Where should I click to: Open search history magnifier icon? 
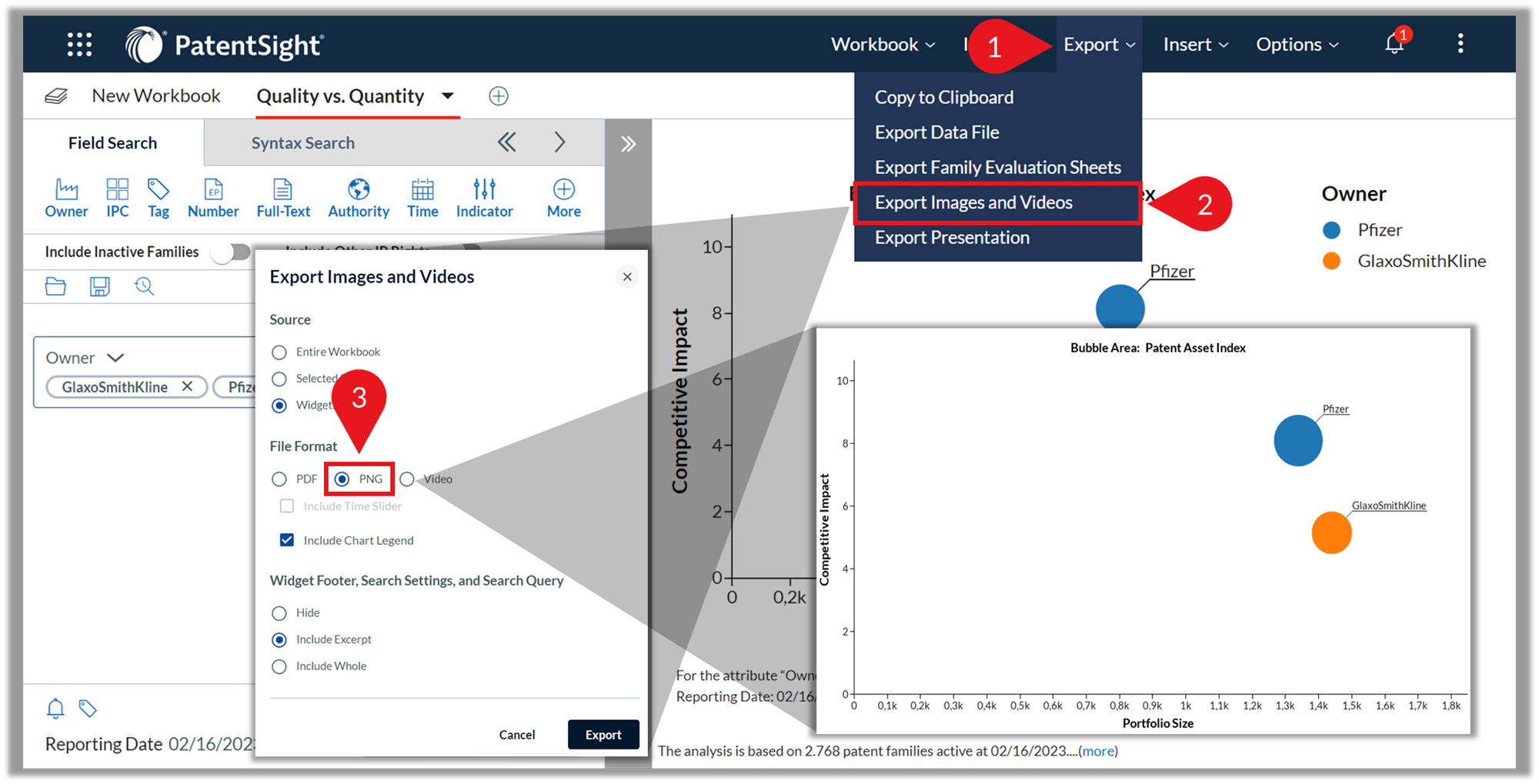144,286
